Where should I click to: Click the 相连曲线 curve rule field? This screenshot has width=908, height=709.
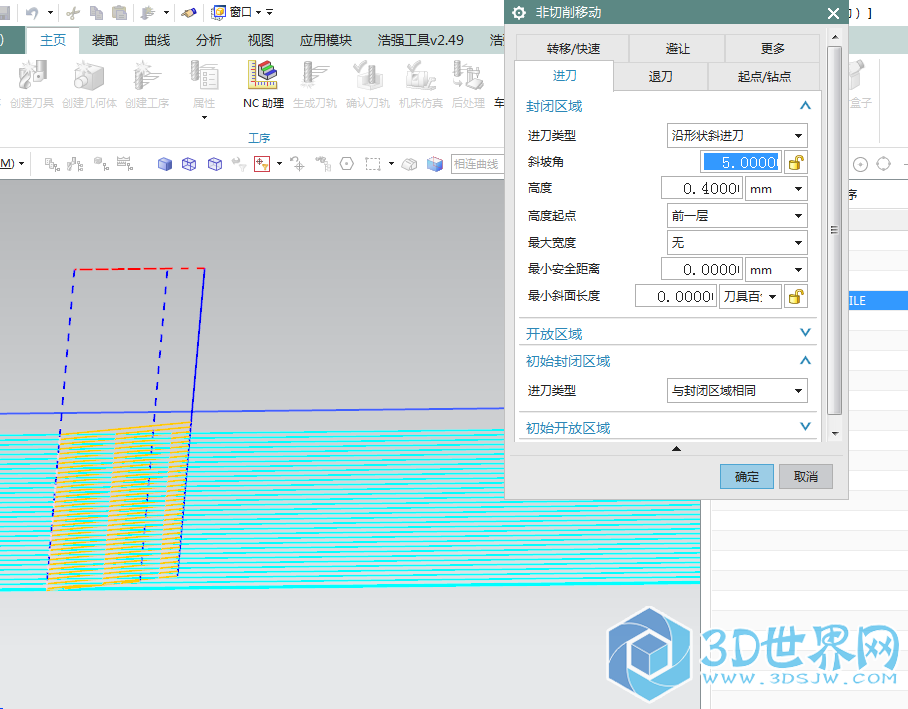click(477, 164)
